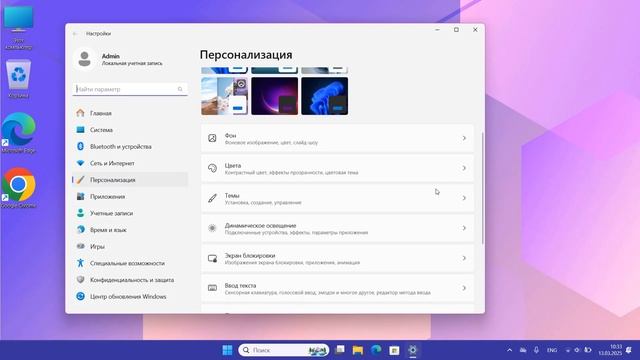Open the Главная home section
Viewport: 640px width, 360px height.
coord(130,113)
